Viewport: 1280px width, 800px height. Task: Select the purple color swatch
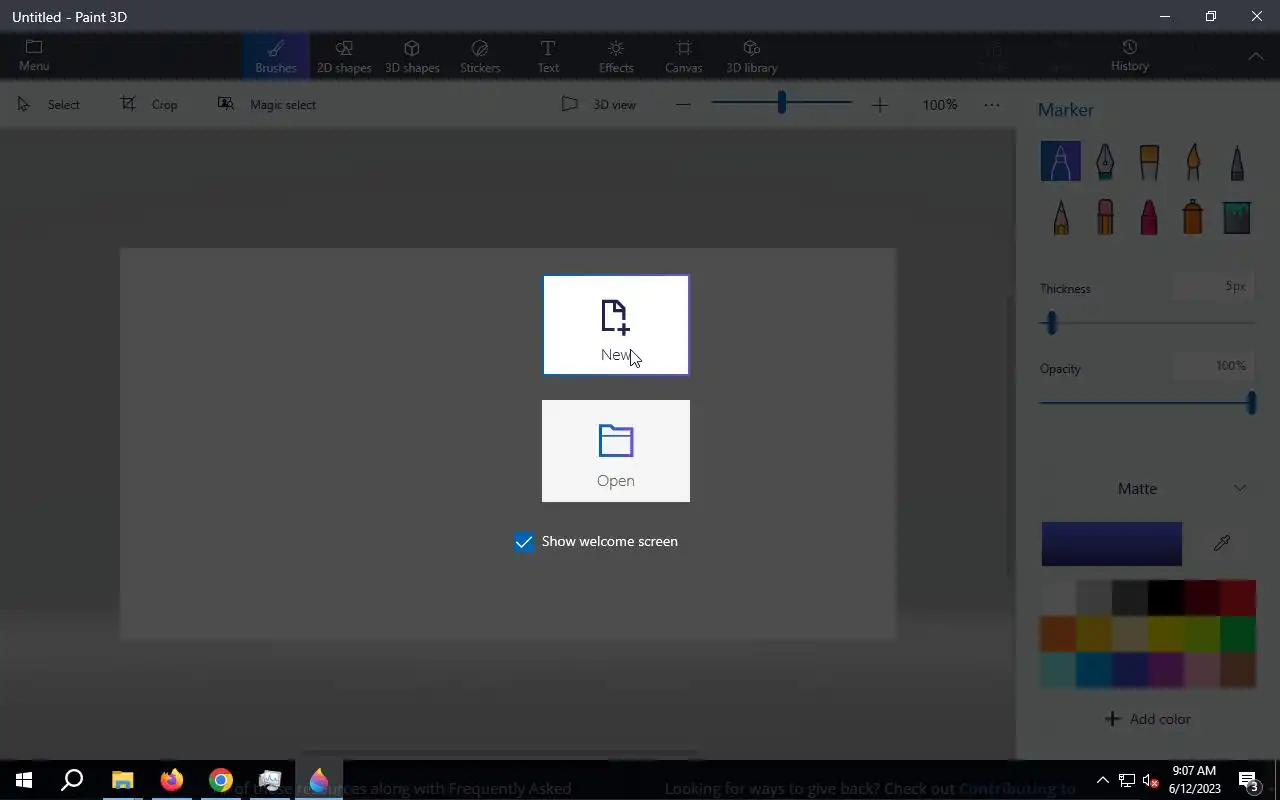(1166, 670)
